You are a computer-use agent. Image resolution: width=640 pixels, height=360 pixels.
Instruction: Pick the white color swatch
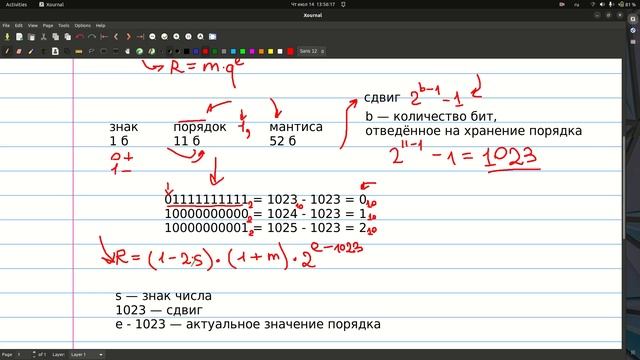280,51
